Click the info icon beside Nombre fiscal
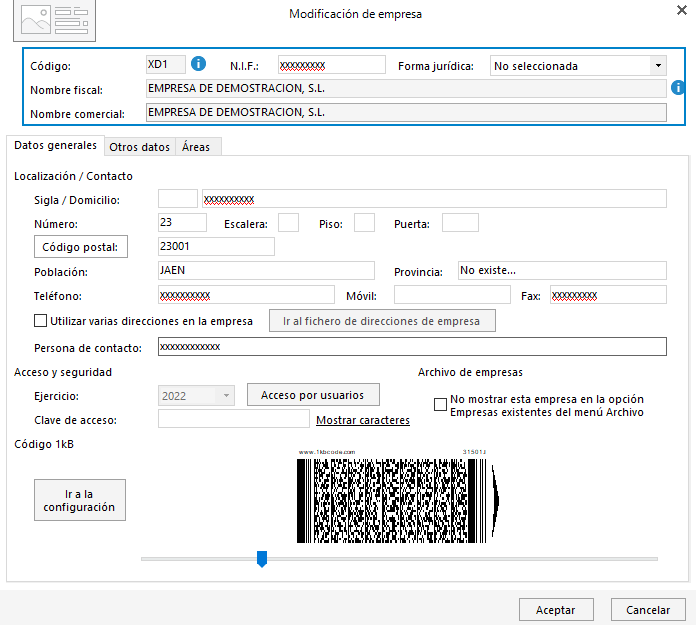The height and width of the screenshot is (625, 696). coord(677,88)
